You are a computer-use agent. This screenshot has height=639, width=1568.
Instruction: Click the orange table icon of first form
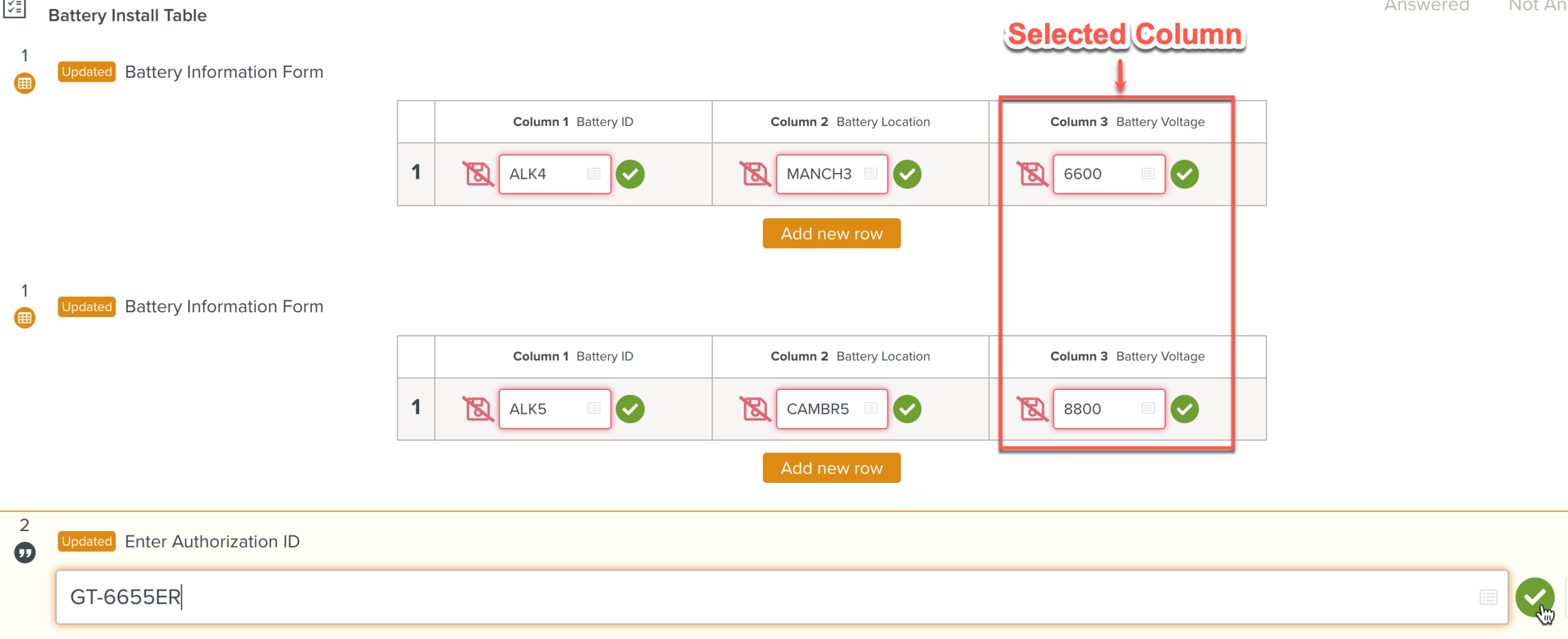click(x=24, y=83)
